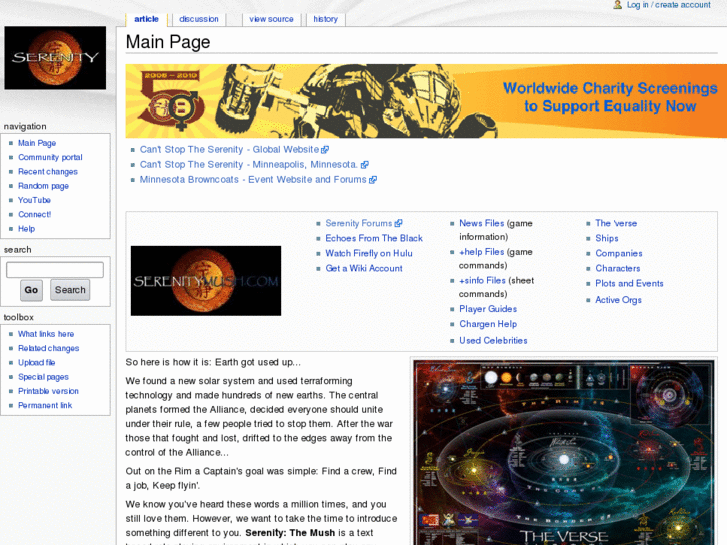Open Related changes in toolbox
This screenshot has height=545, width=727.
[x=49, y=348]
